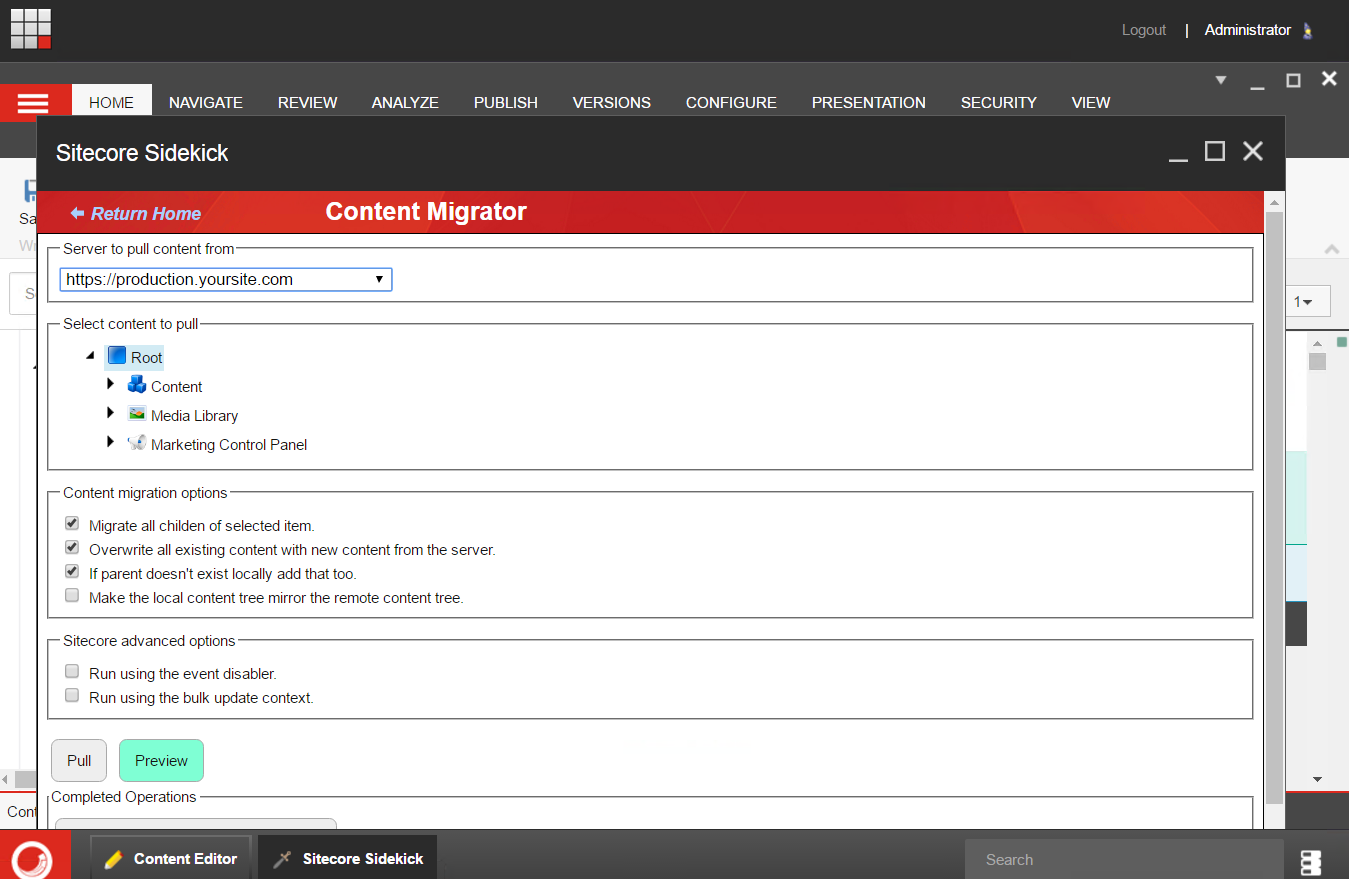Toggle If parent doesn't exist locally checkbox

[x=72, y=571]
